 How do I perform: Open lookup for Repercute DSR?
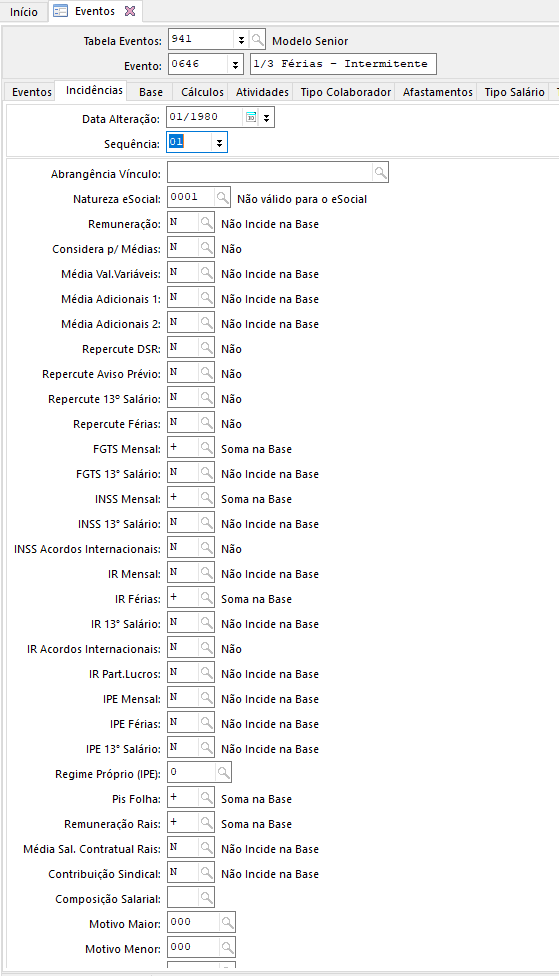(206, 349)
